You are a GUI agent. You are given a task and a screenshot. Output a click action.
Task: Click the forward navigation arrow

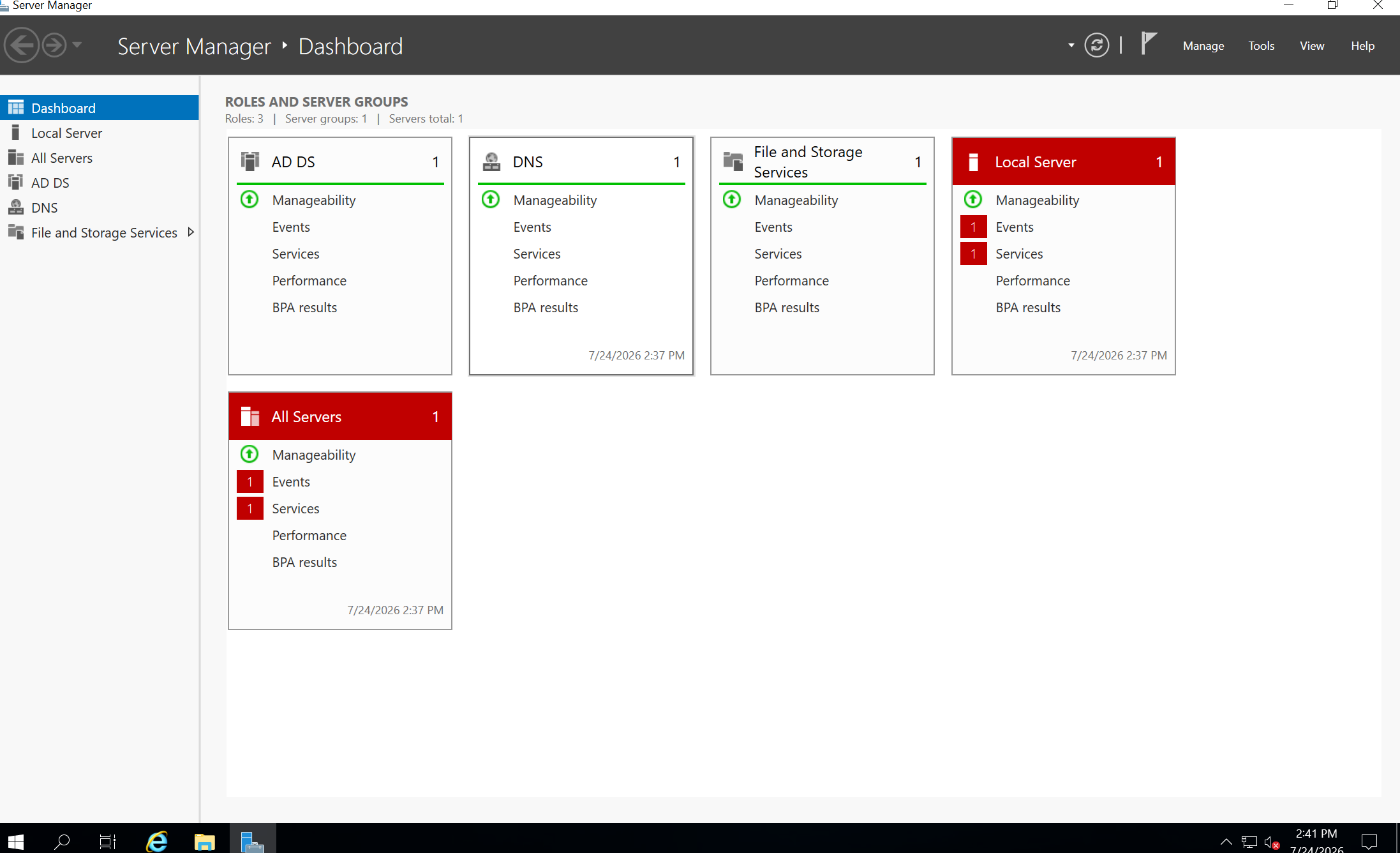[54, 45]
